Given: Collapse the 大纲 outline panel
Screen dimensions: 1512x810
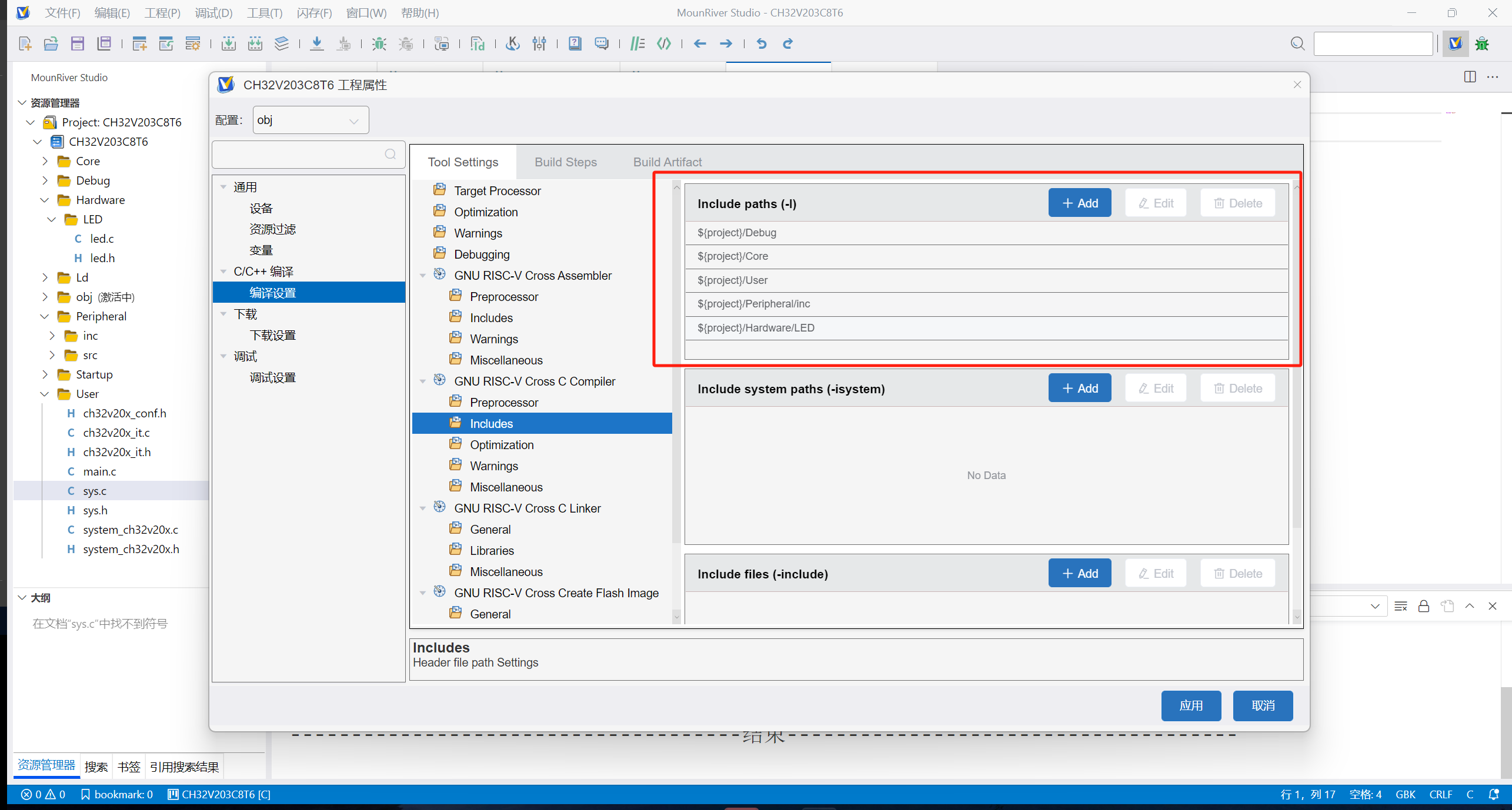Looking at the screenshot, I should tap(22, 598).
